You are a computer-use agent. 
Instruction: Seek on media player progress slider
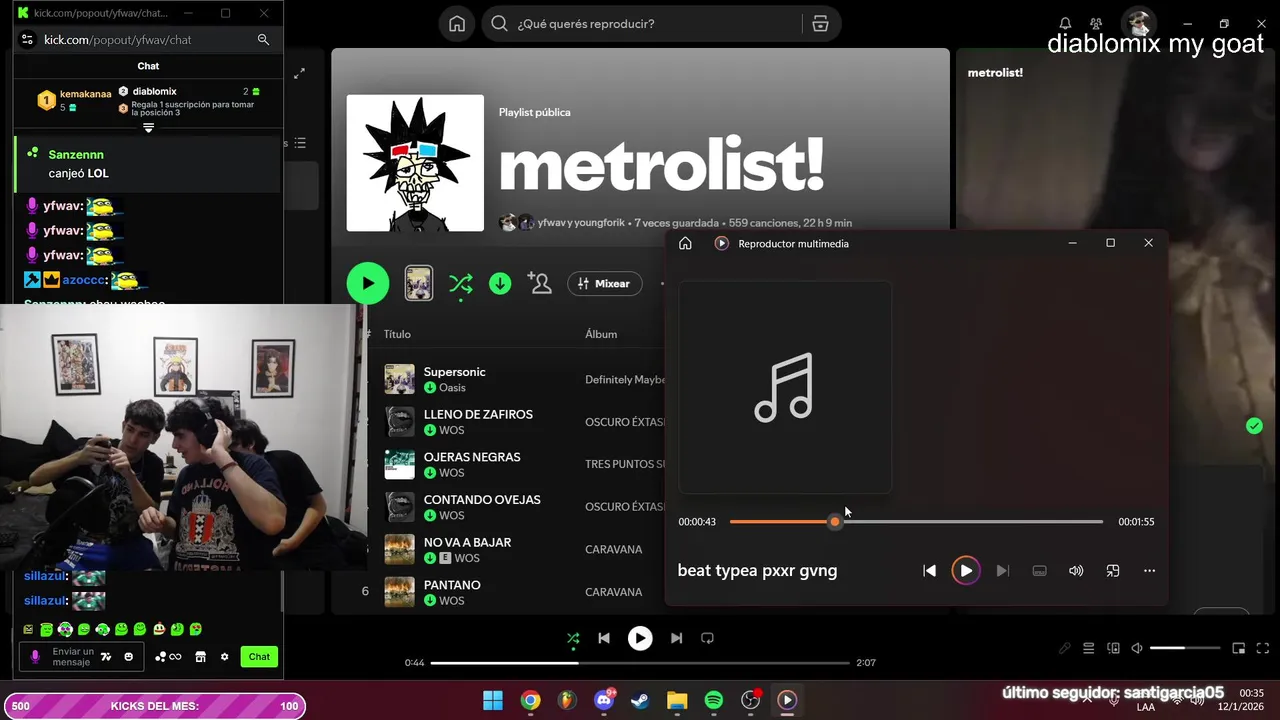pyautogui.click(x=916, y=522)
